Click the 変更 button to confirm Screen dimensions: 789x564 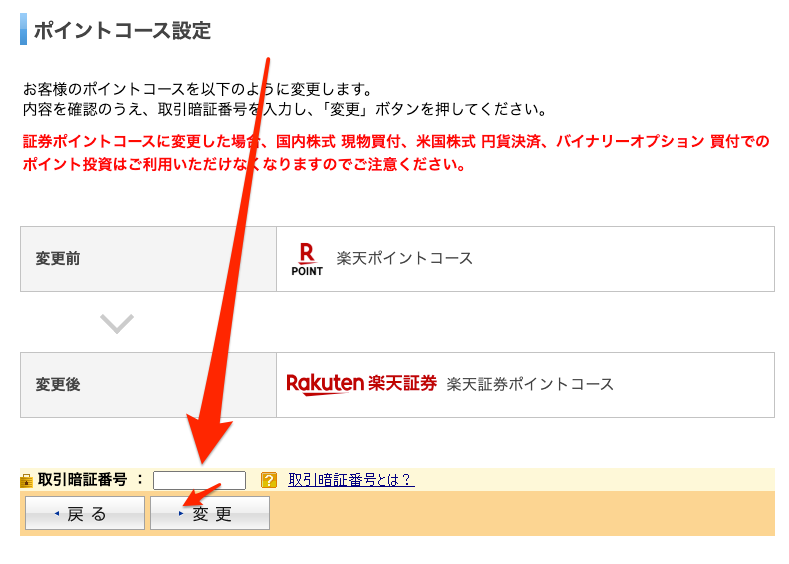coord(210,513)
